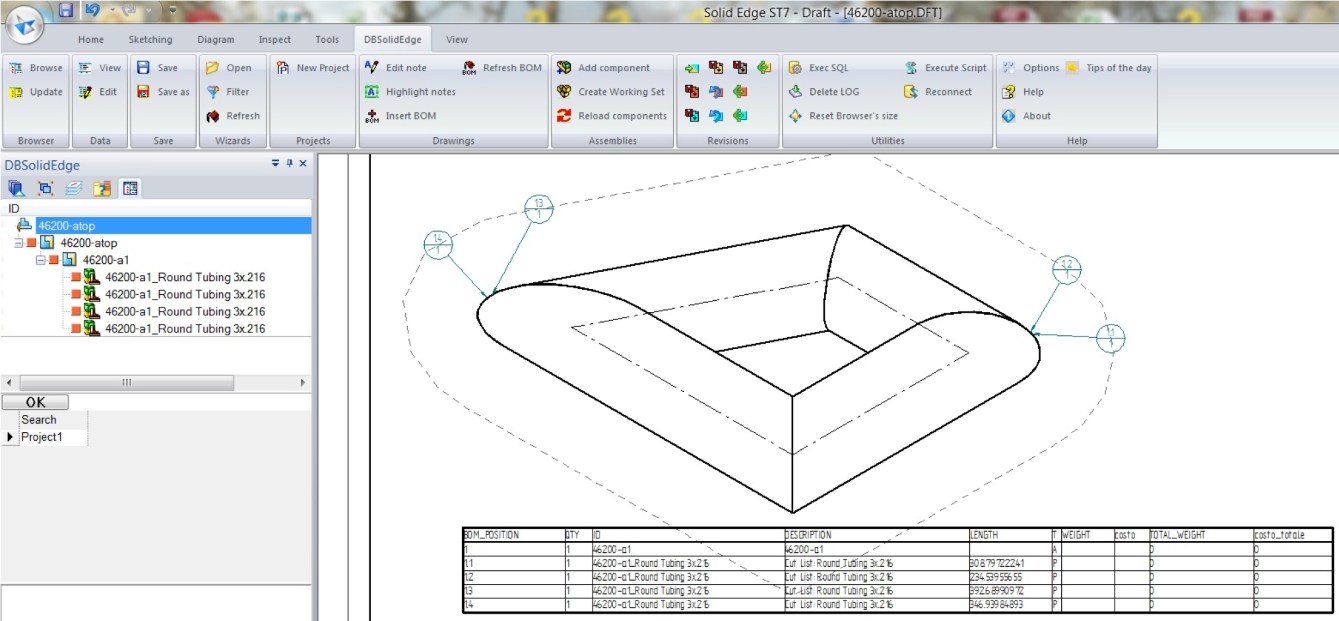Close the DBSolidEdge side panel
This screenshot has width=1339, height=621.
[x=303, y=163]
